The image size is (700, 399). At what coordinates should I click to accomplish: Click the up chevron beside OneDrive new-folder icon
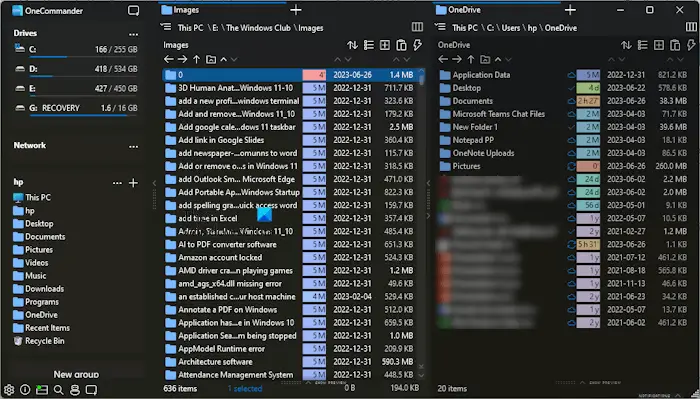[x=498, y=59]
